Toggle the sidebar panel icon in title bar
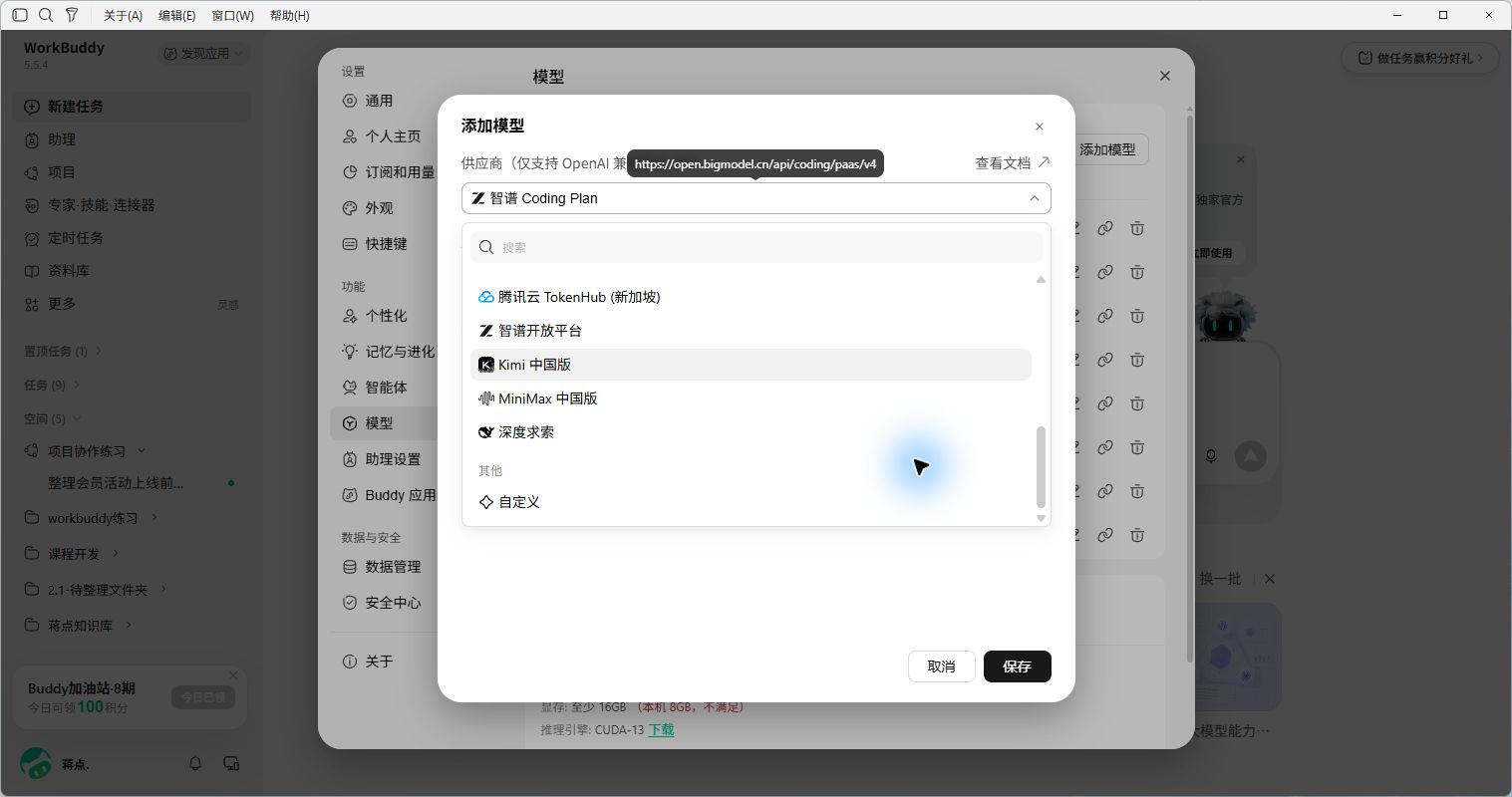The width and height of the screenshot is (1512, 797). (20, 15)
